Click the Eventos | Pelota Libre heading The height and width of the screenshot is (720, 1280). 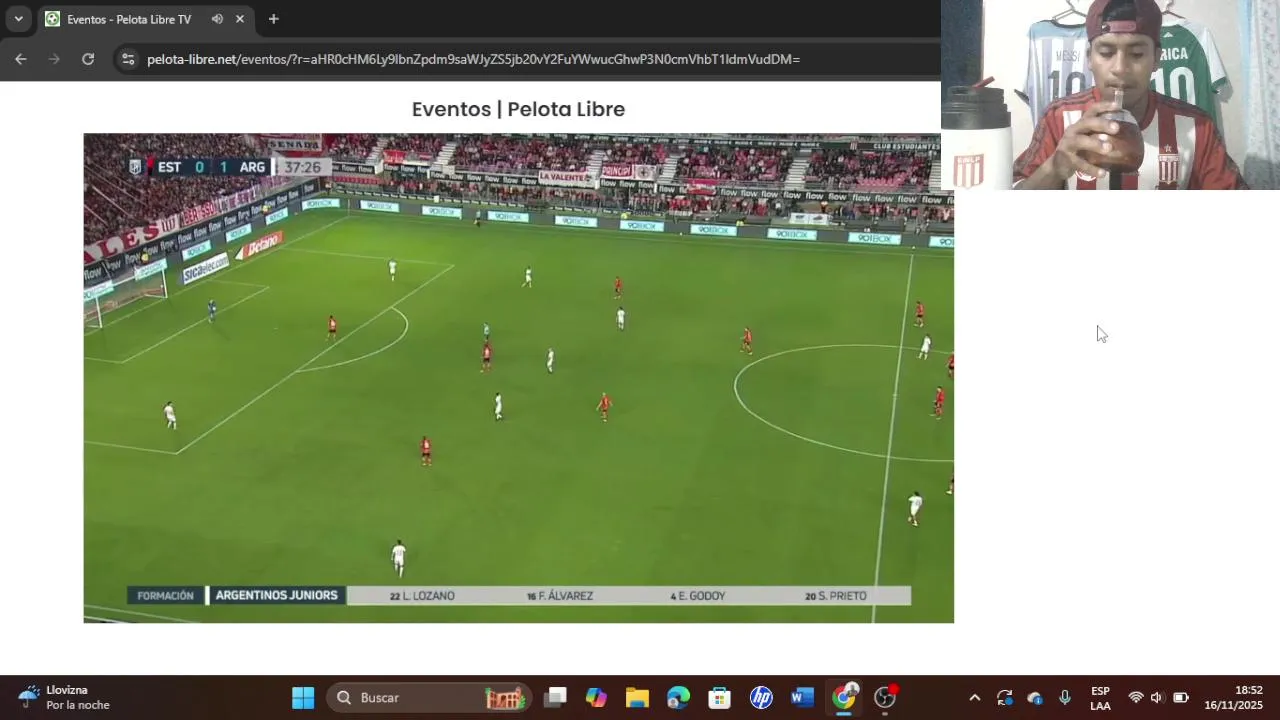pos(518,109)
